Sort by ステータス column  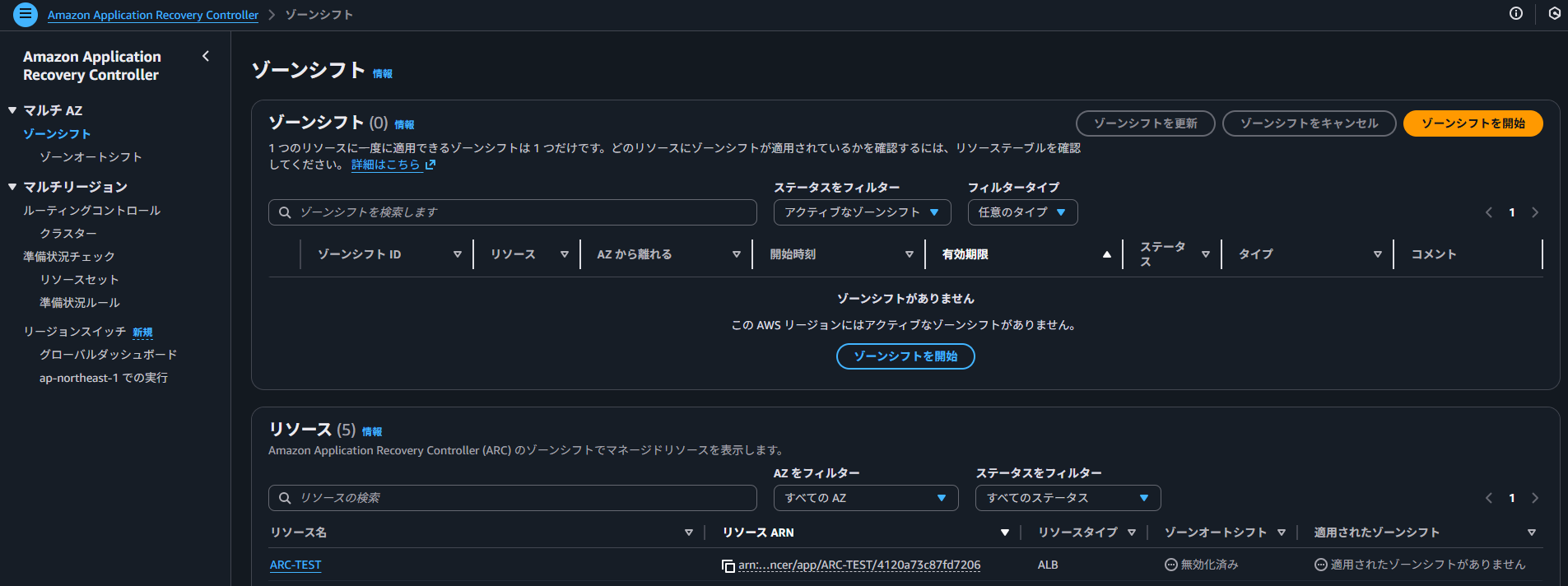coord(1206,254)
